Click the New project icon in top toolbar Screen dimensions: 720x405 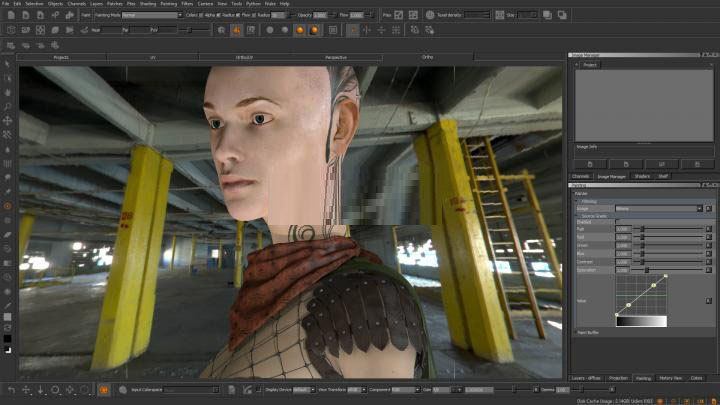(11, 15)
